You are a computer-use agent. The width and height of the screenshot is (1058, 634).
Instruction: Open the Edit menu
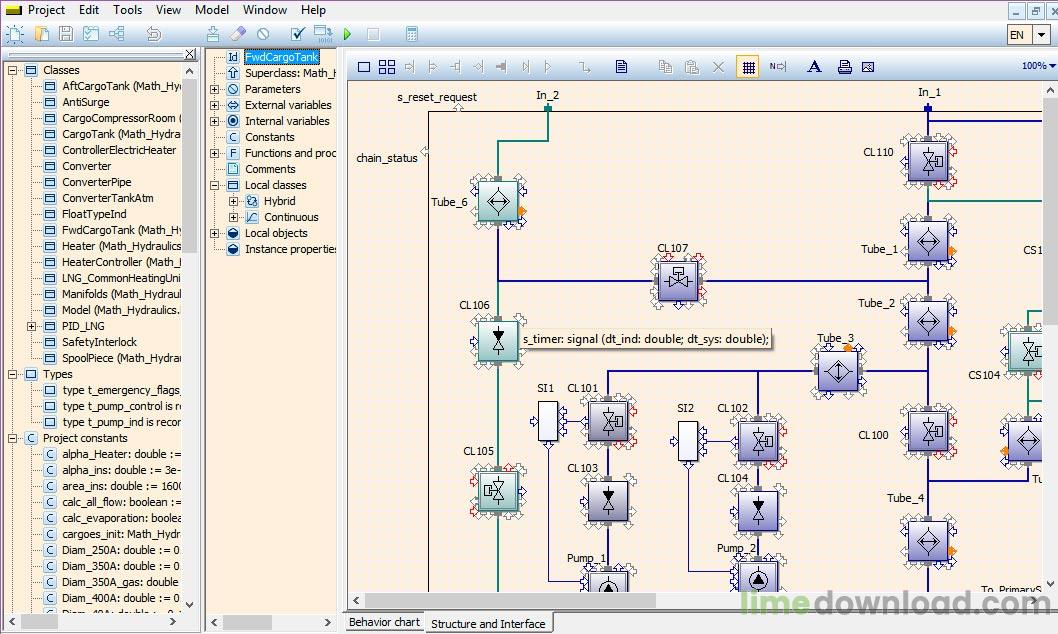click(x=88, y=10)
